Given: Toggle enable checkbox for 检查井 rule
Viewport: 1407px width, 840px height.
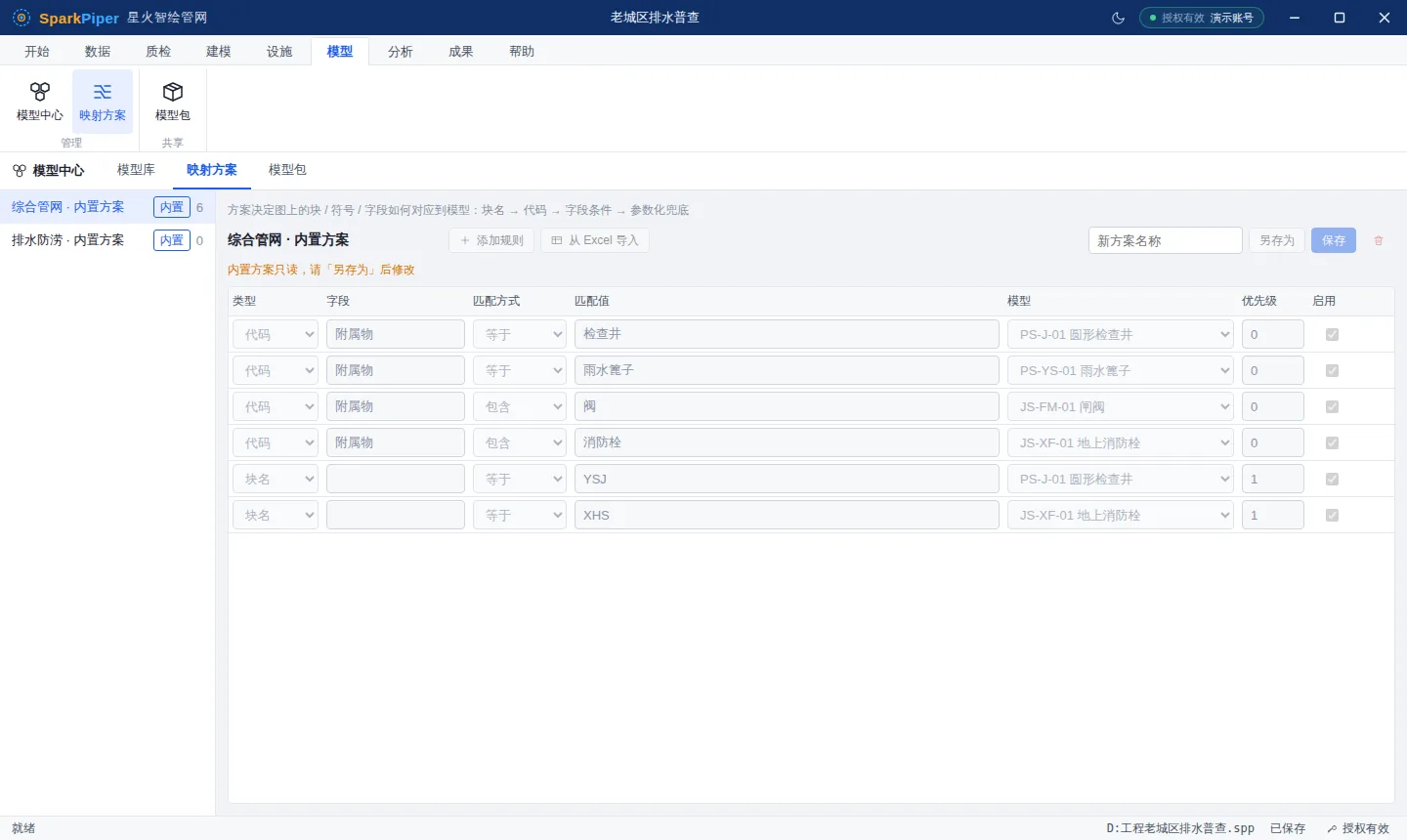Looking at the screenshot, I should click(x=1332, y=334).
